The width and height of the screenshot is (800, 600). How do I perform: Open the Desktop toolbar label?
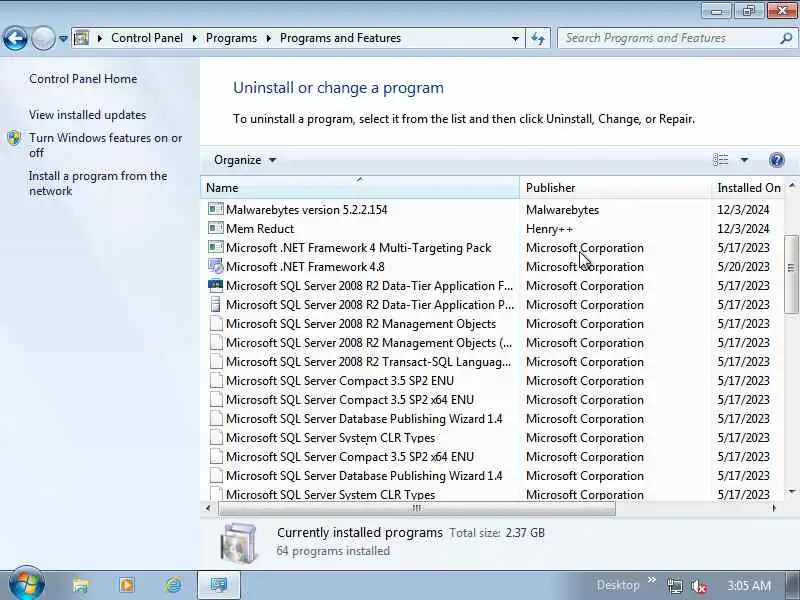pos(618,585)
